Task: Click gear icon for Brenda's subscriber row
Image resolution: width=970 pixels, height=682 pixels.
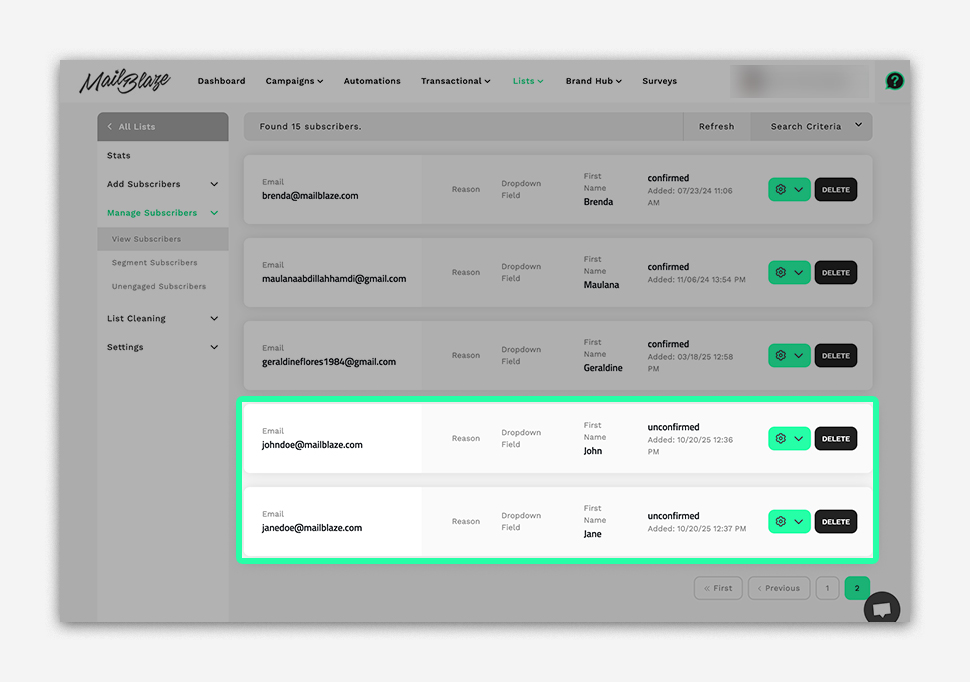Action: [x=781, y=190]
